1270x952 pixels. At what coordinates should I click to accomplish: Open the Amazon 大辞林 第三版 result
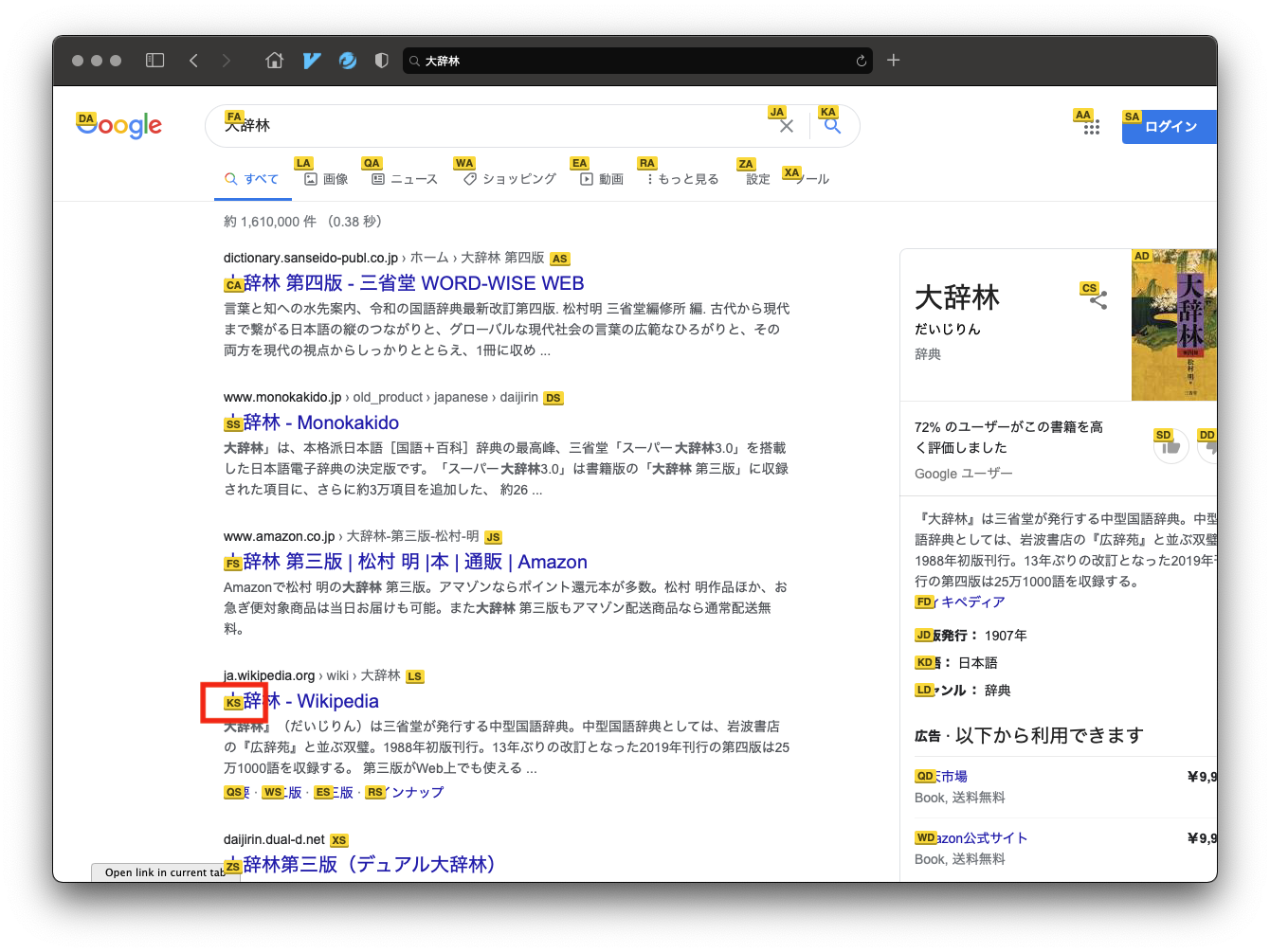point(406,562)
